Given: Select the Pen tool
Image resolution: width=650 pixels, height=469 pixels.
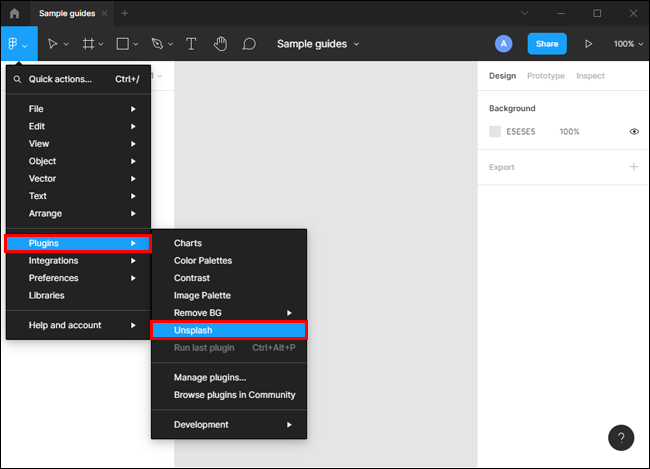Looking at the screenshot, I should pos(158,44).
